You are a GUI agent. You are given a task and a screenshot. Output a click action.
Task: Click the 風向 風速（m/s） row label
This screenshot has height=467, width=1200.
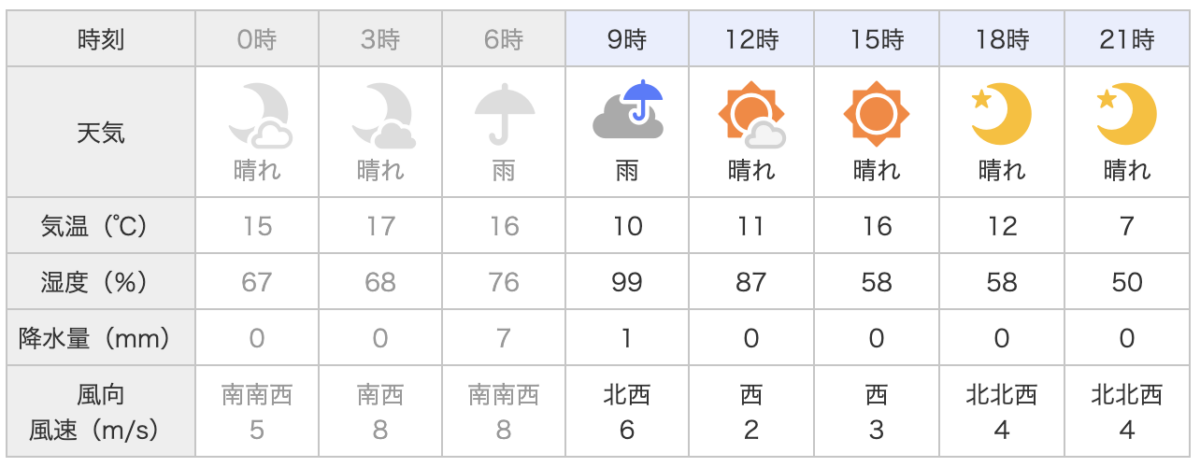point(101,412)
